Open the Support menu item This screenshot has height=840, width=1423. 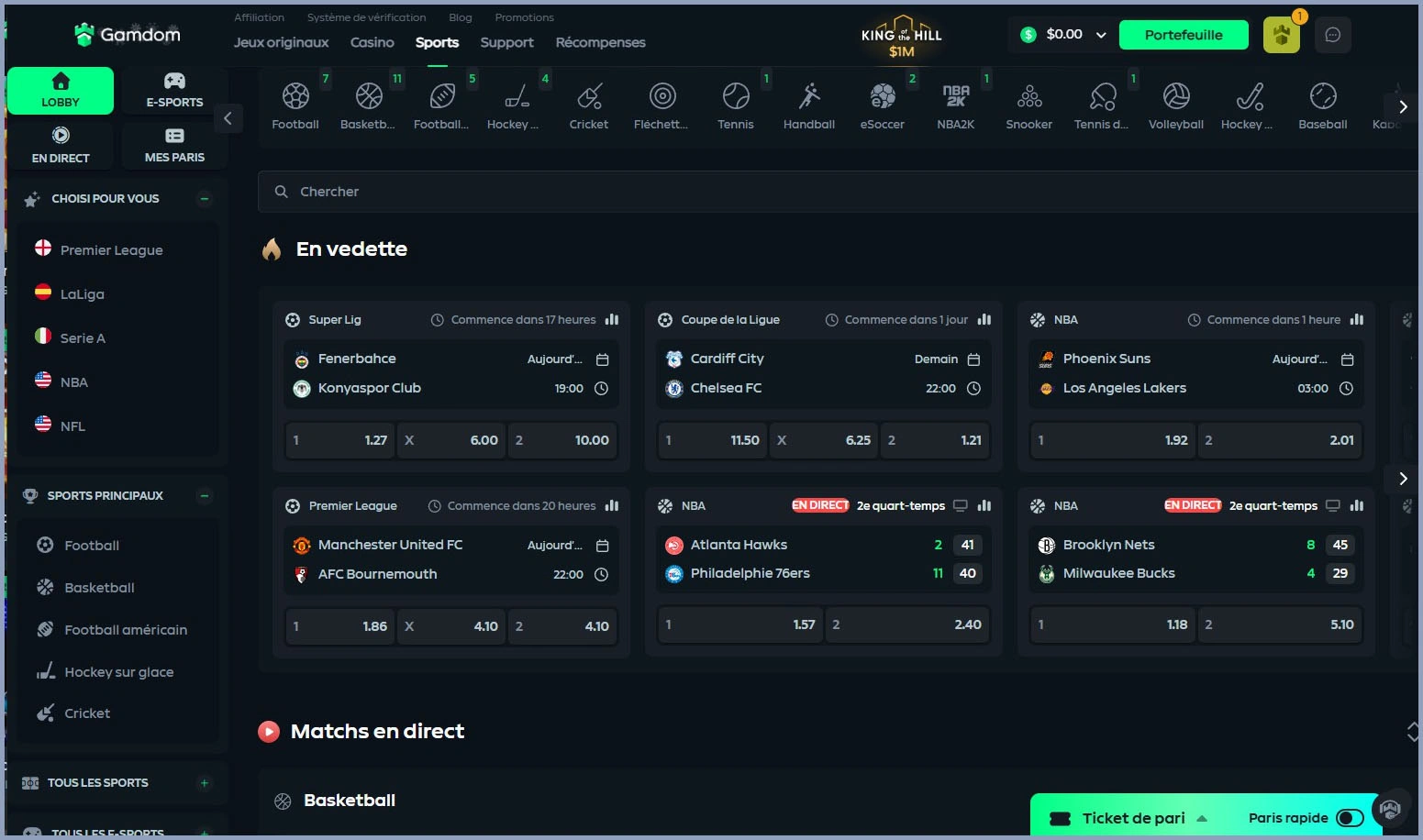[x=506, y=42]
